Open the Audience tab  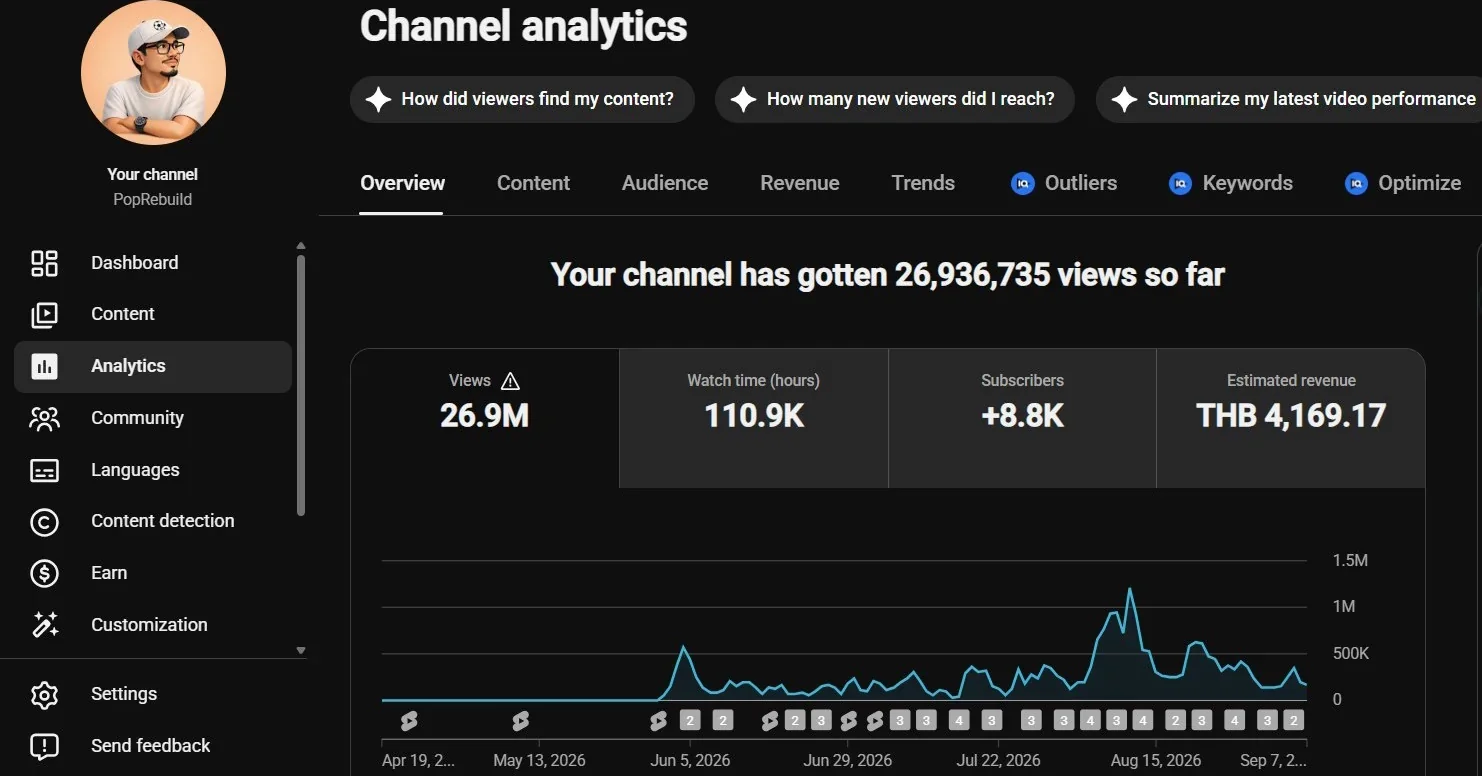pyautogui.click(x=665, y=184)
